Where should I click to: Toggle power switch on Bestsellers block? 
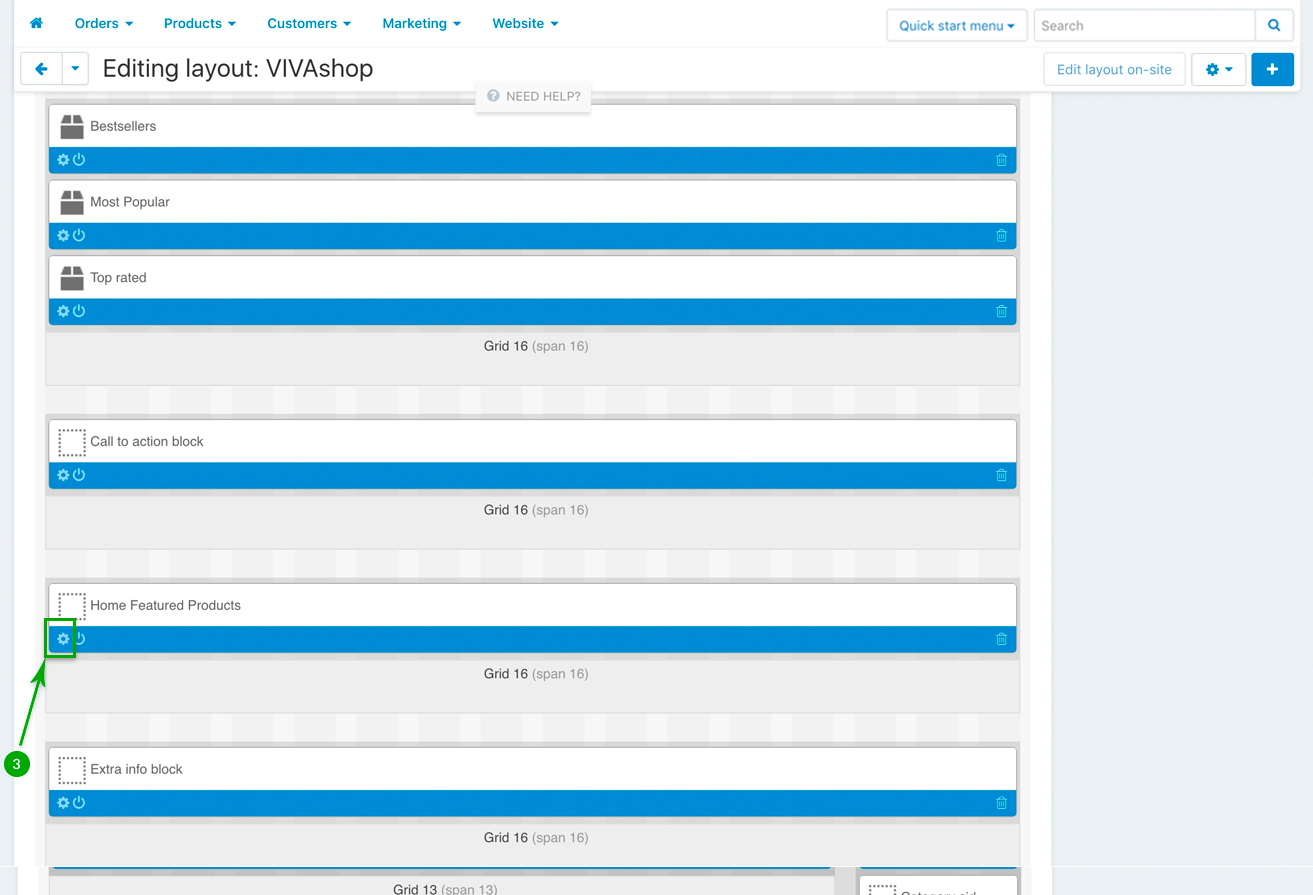(79, 160)
